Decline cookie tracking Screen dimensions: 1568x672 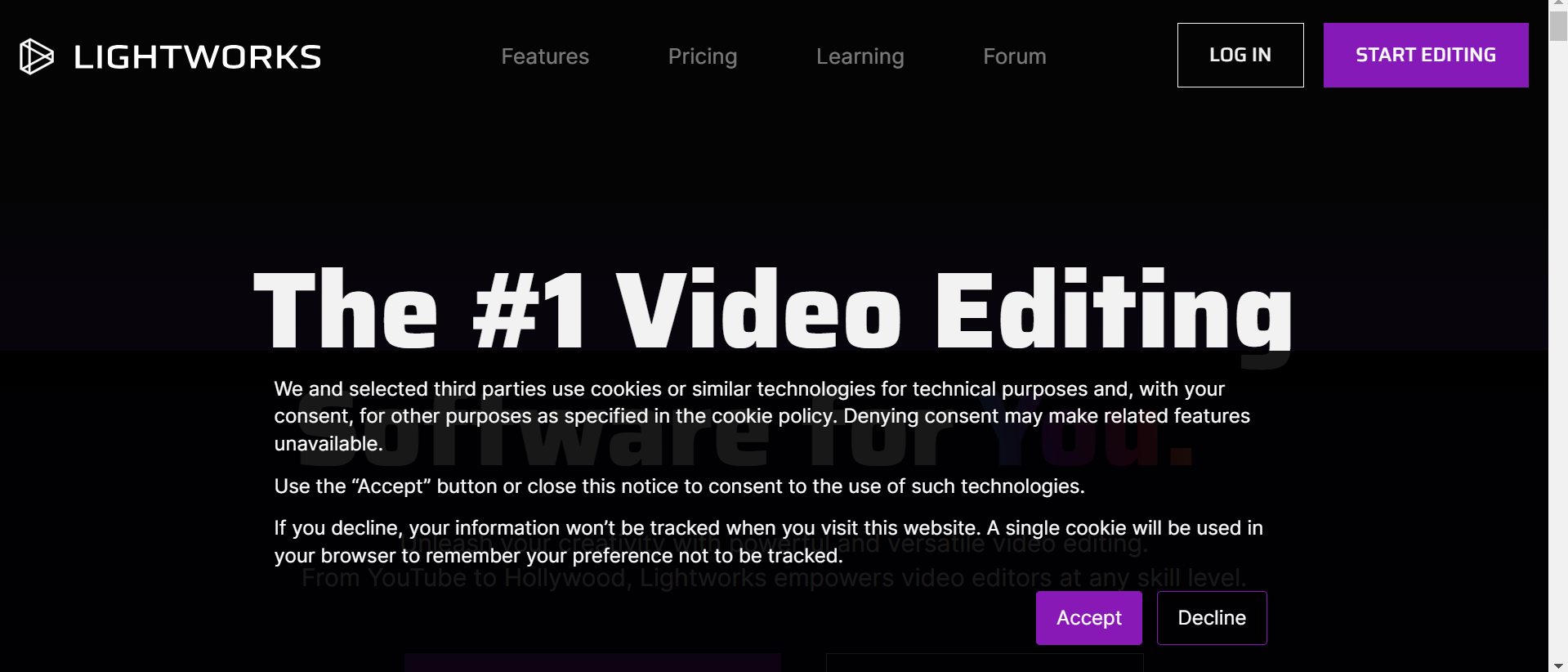(1212, 618)
